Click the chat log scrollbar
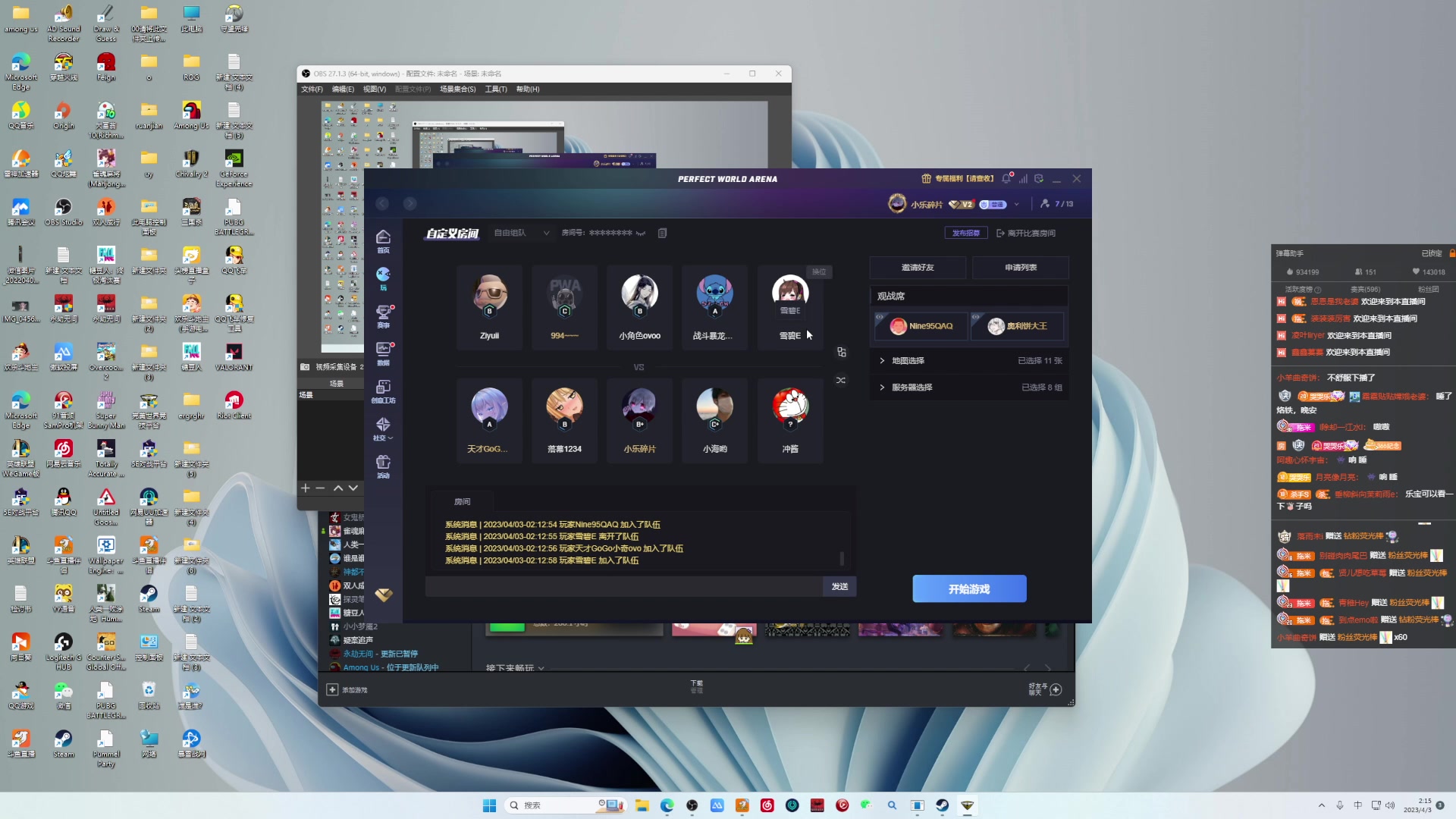This screenshot has width=1456, height=819. point(842,558)
